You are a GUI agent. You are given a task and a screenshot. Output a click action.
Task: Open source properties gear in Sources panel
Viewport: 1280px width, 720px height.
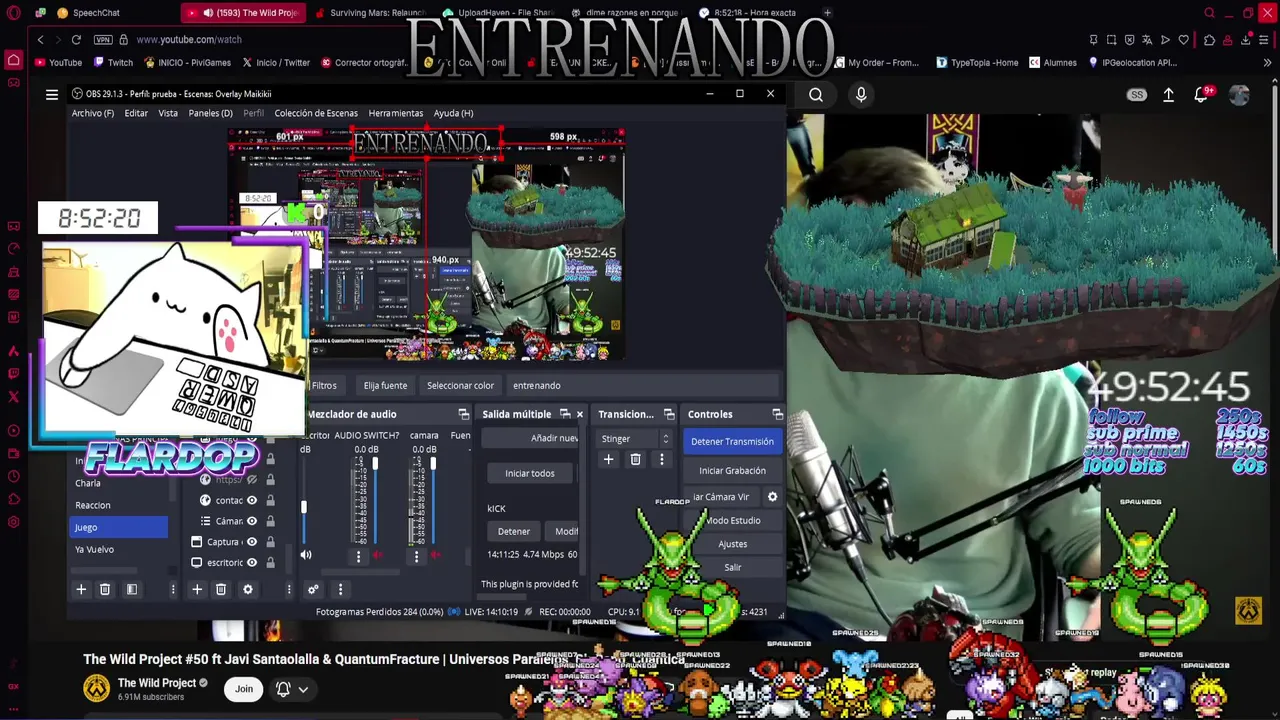248,589
